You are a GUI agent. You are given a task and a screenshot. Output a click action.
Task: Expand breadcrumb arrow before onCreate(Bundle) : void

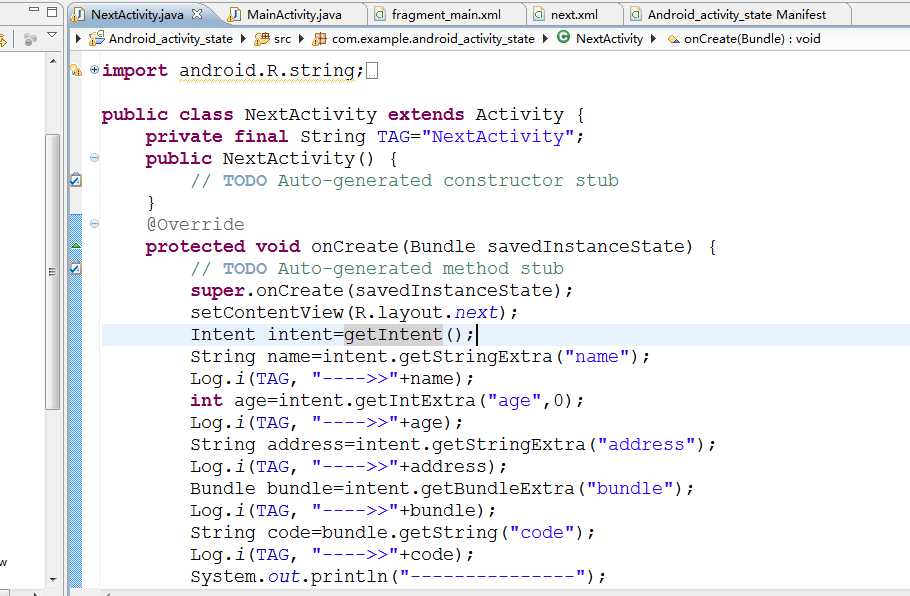click(653, 38)
